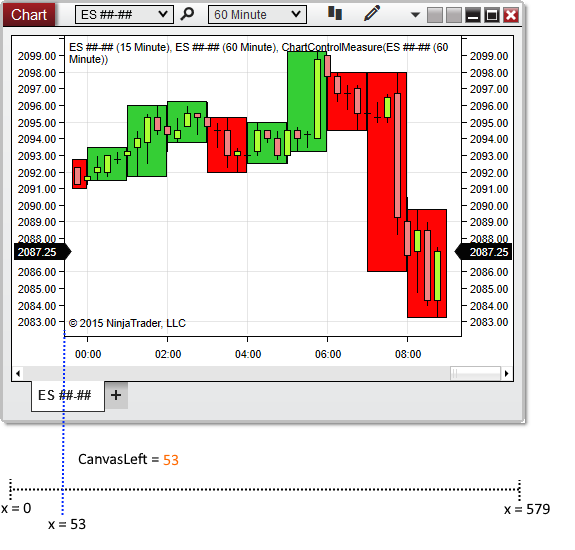Select the ES ##-## chart tab
The image size is (575, 550).
coord(68,396)
